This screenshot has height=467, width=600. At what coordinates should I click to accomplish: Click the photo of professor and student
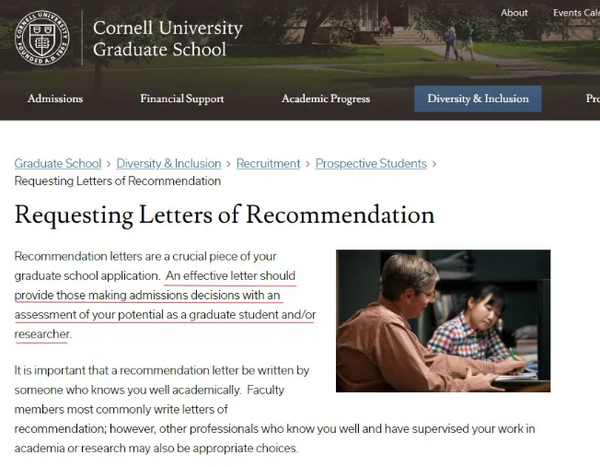tap(443, 321)
